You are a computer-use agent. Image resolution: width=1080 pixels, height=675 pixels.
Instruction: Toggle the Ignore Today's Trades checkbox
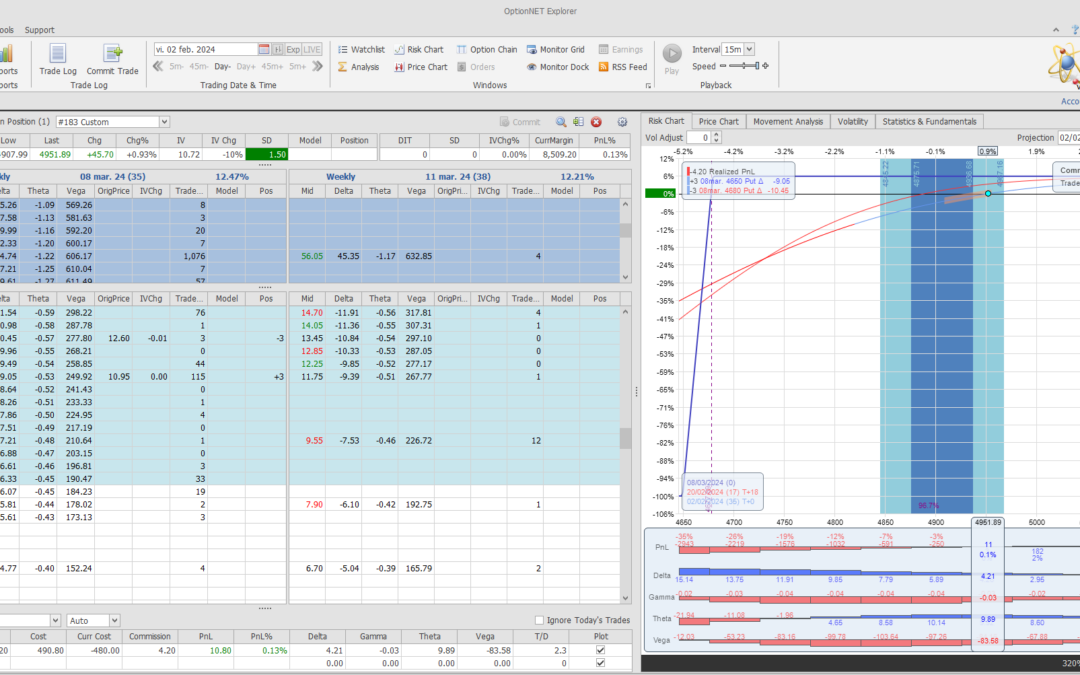(539, 621)
